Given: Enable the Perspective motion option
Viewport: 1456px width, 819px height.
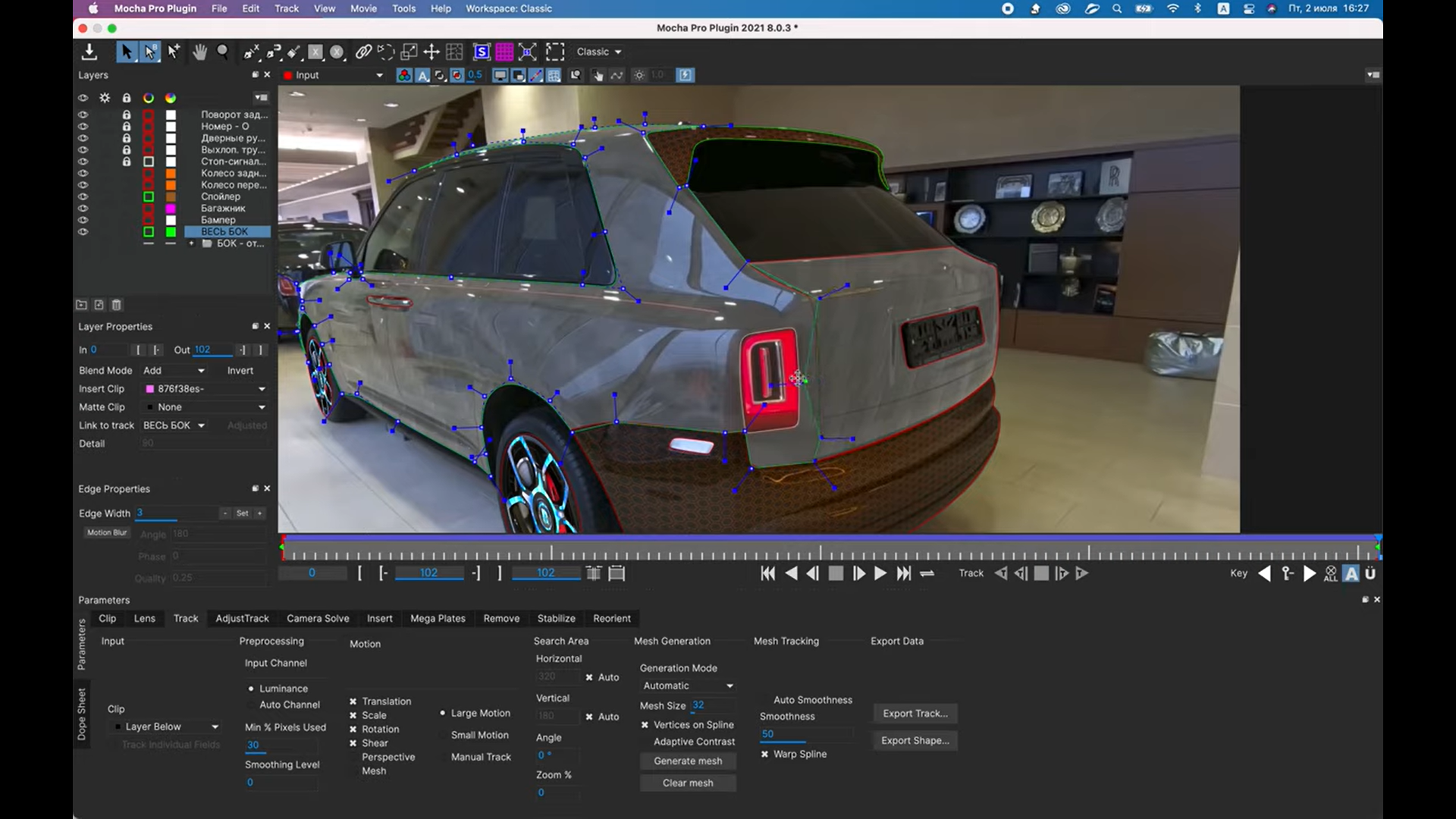Looking at the screenshot, I should coord(353,757).
